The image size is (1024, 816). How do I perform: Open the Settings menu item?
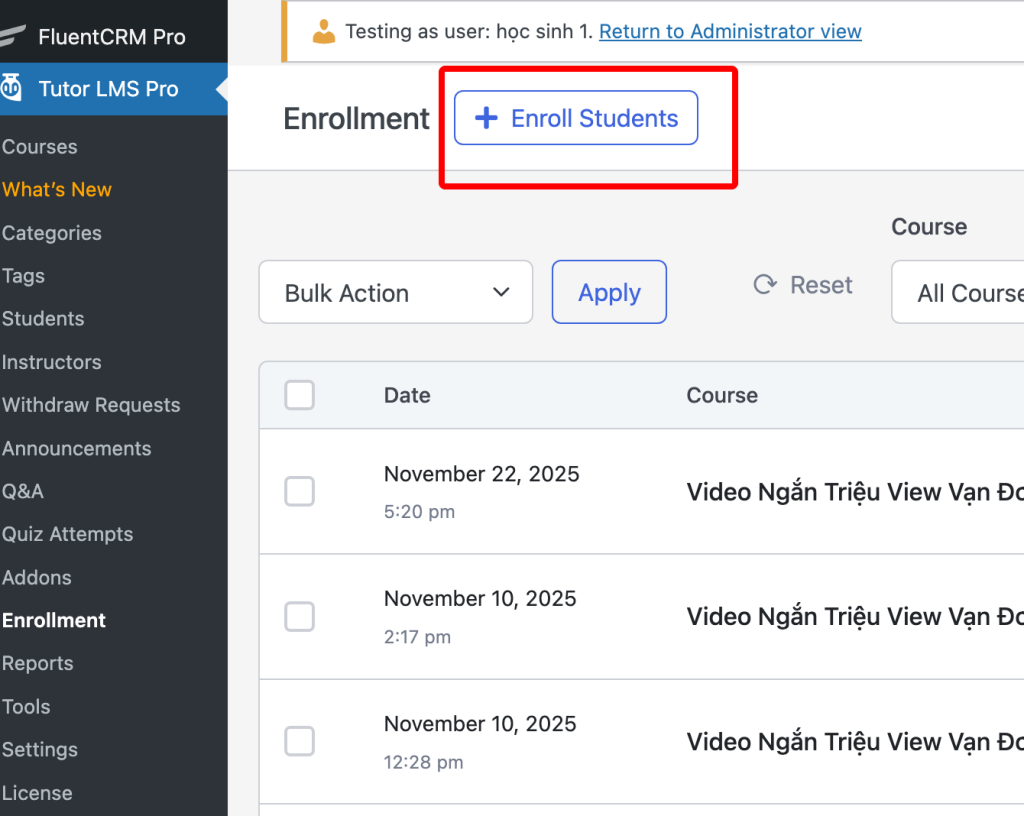tap(40, 749)
